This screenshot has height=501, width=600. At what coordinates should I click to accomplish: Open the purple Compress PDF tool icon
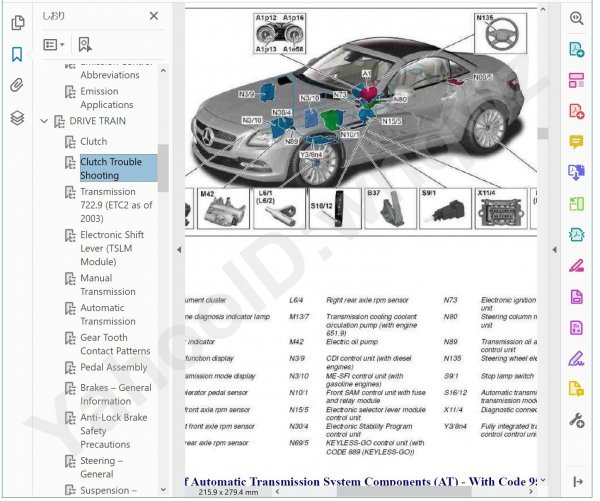pos(576,328)
